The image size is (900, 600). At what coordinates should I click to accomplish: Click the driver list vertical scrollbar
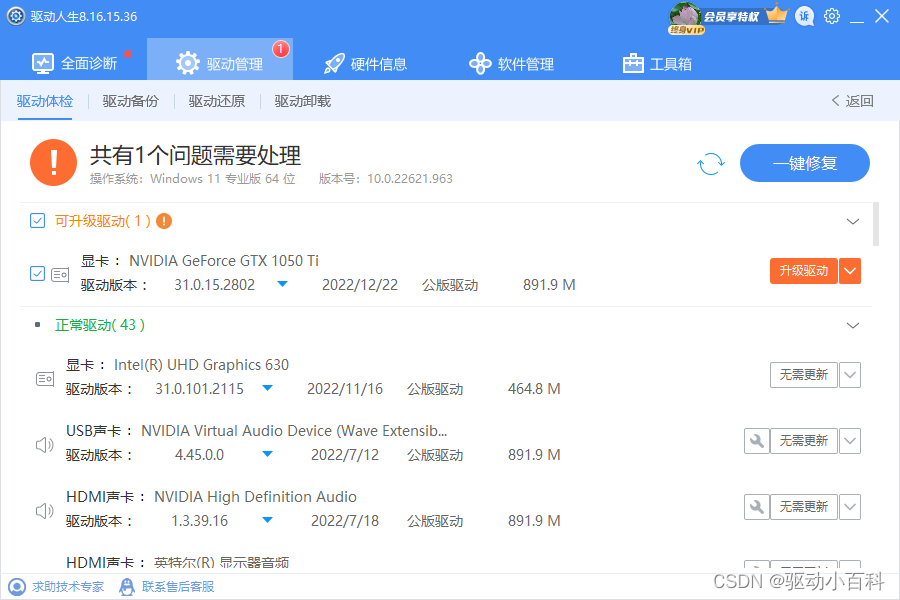tap(876, 224)
